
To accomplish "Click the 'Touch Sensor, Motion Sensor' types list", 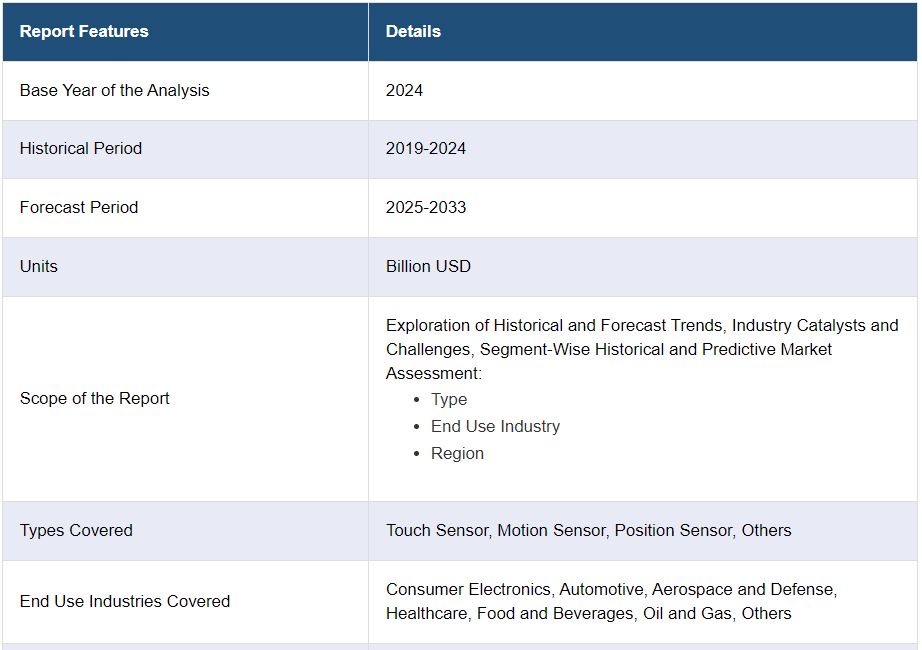I will (588, 530).
